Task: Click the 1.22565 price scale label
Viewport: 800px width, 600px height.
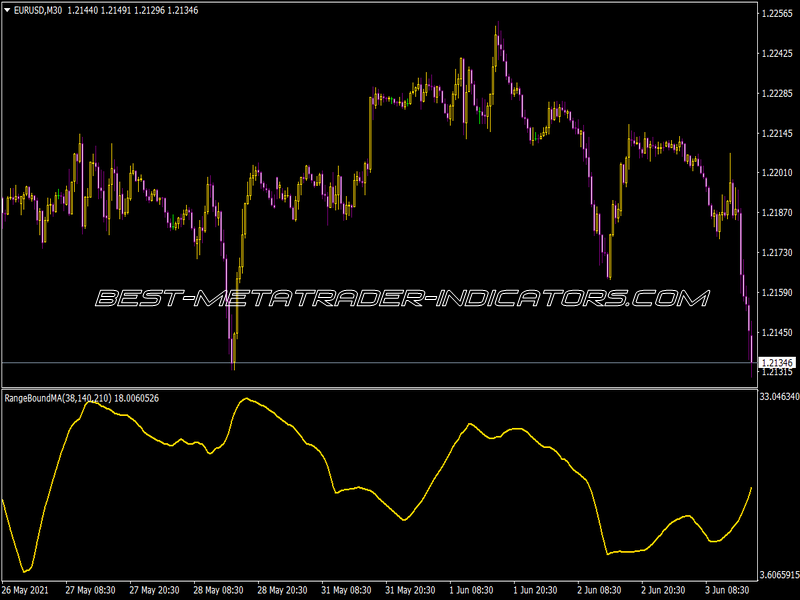Action: [777, 14]
